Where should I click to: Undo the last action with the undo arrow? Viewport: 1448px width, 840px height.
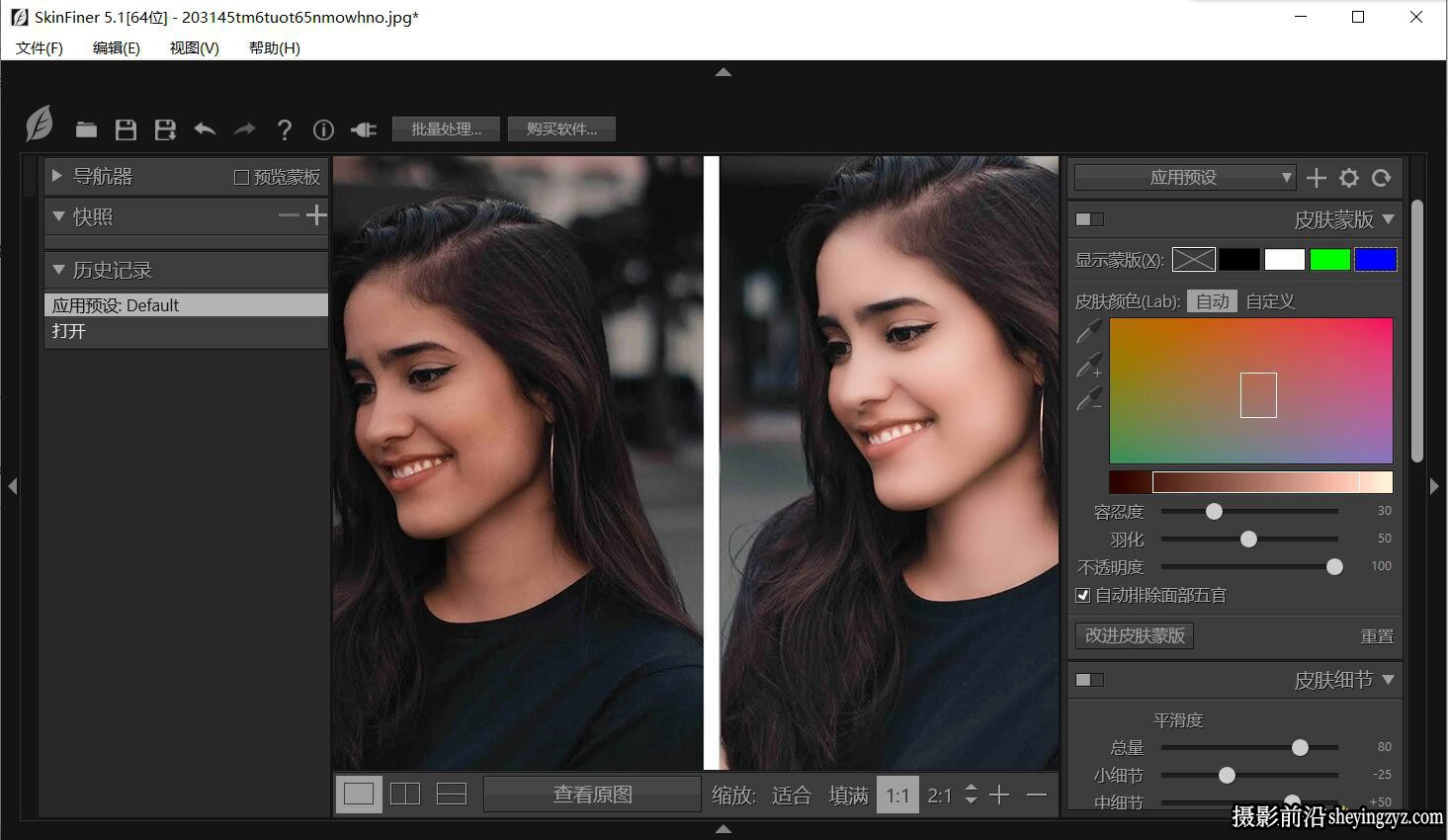click(205, 129)
